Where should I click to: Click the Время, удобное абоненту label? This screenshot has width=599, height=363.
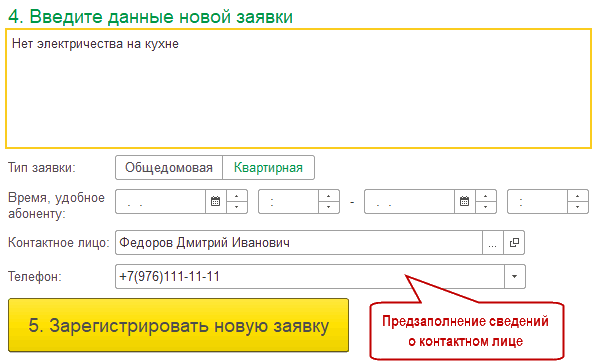56,205
